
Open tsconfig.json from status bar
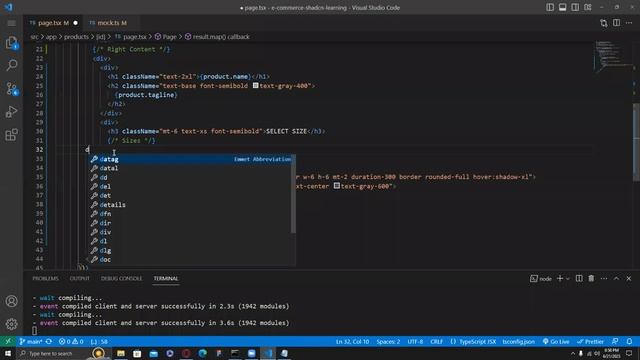(518, 342)
